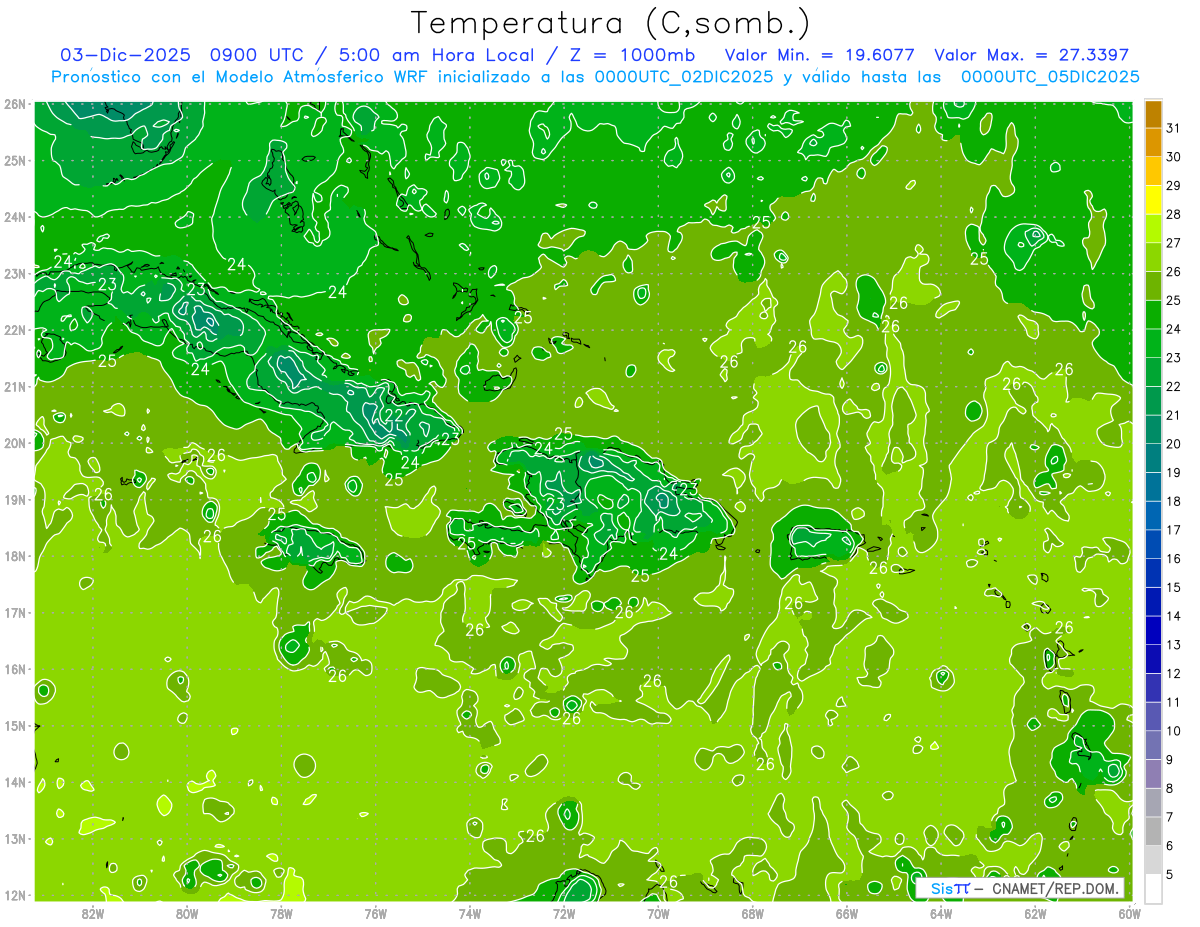Click the 12N latitude axis label
1200x927 pixels.
coord(14,895)
